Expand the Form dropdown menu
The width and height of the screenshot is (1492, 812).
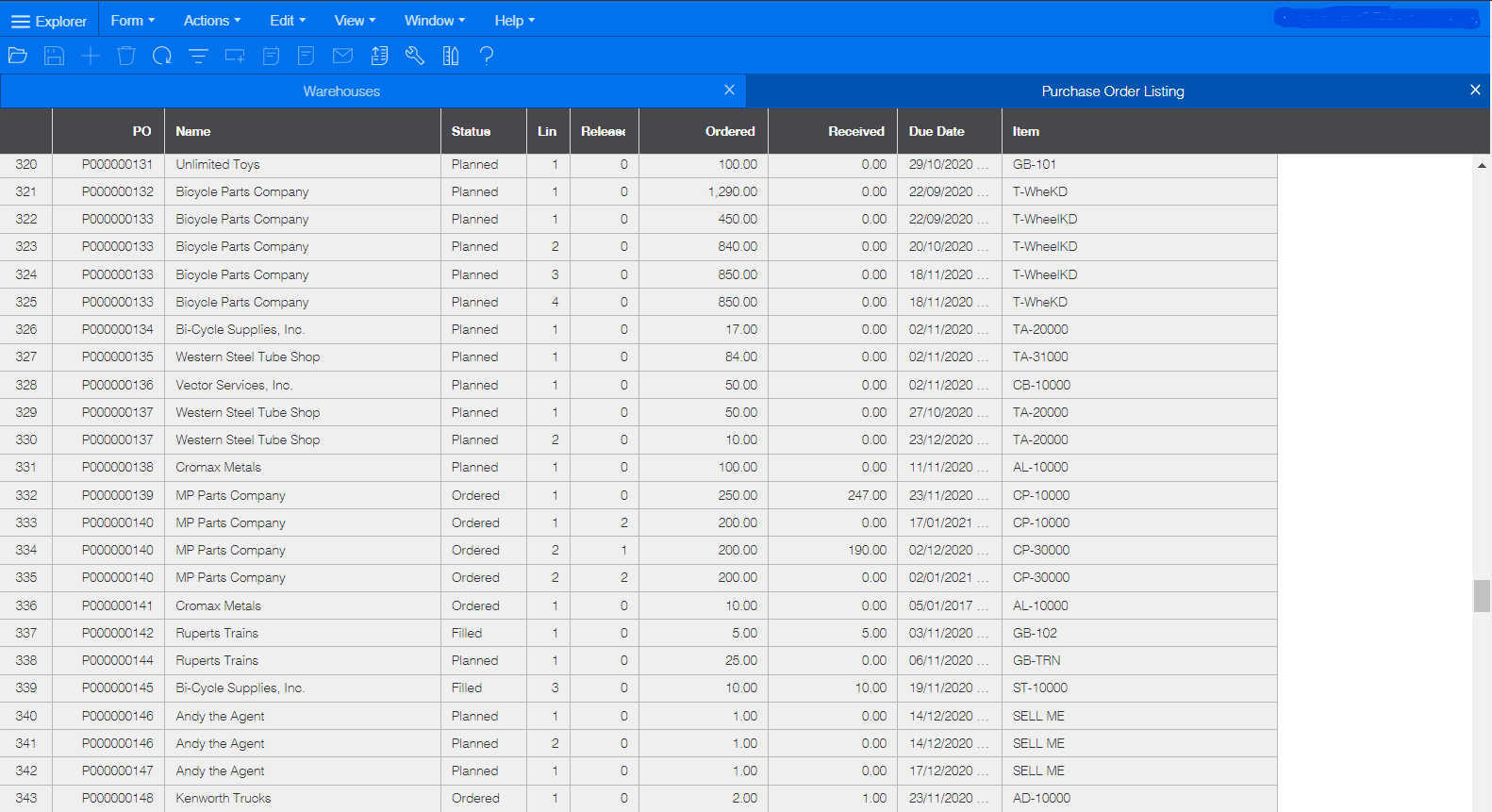click(132, 21)
